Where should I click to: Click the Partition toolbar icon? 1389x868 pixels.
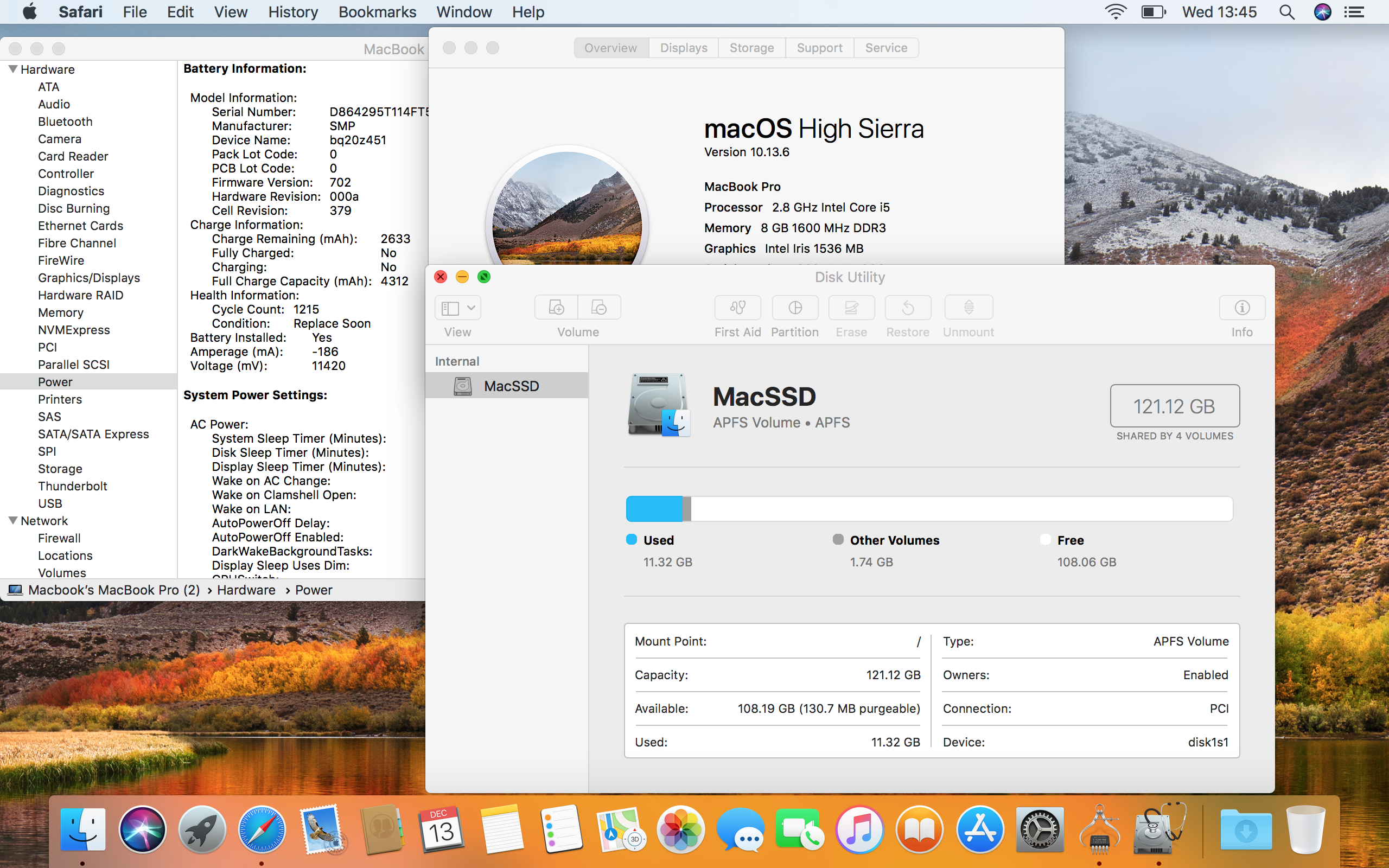point(795,308)
